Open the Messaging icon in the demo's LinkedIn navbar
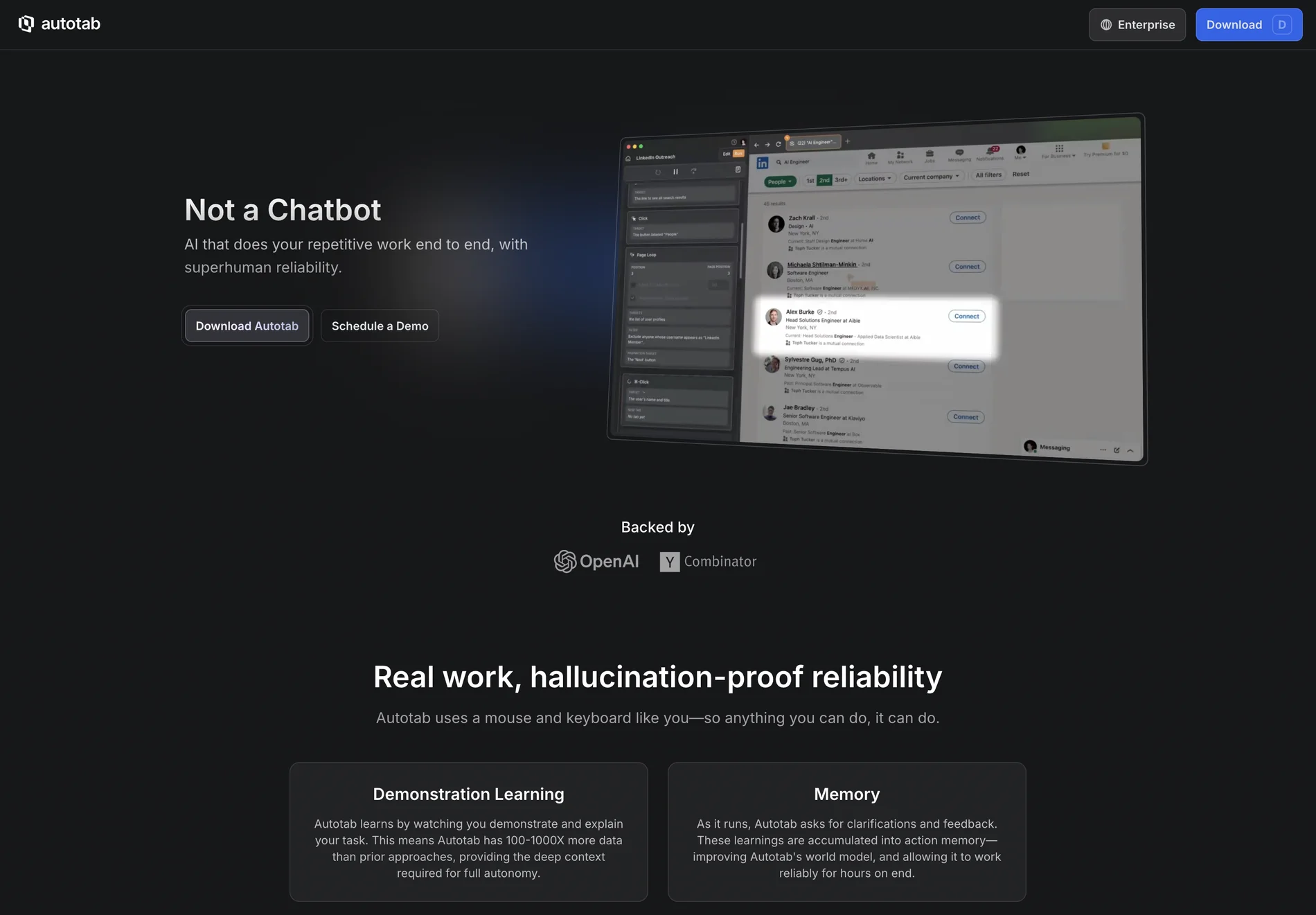The width and height of the screenshot is (1316, 915). [959, 154]
